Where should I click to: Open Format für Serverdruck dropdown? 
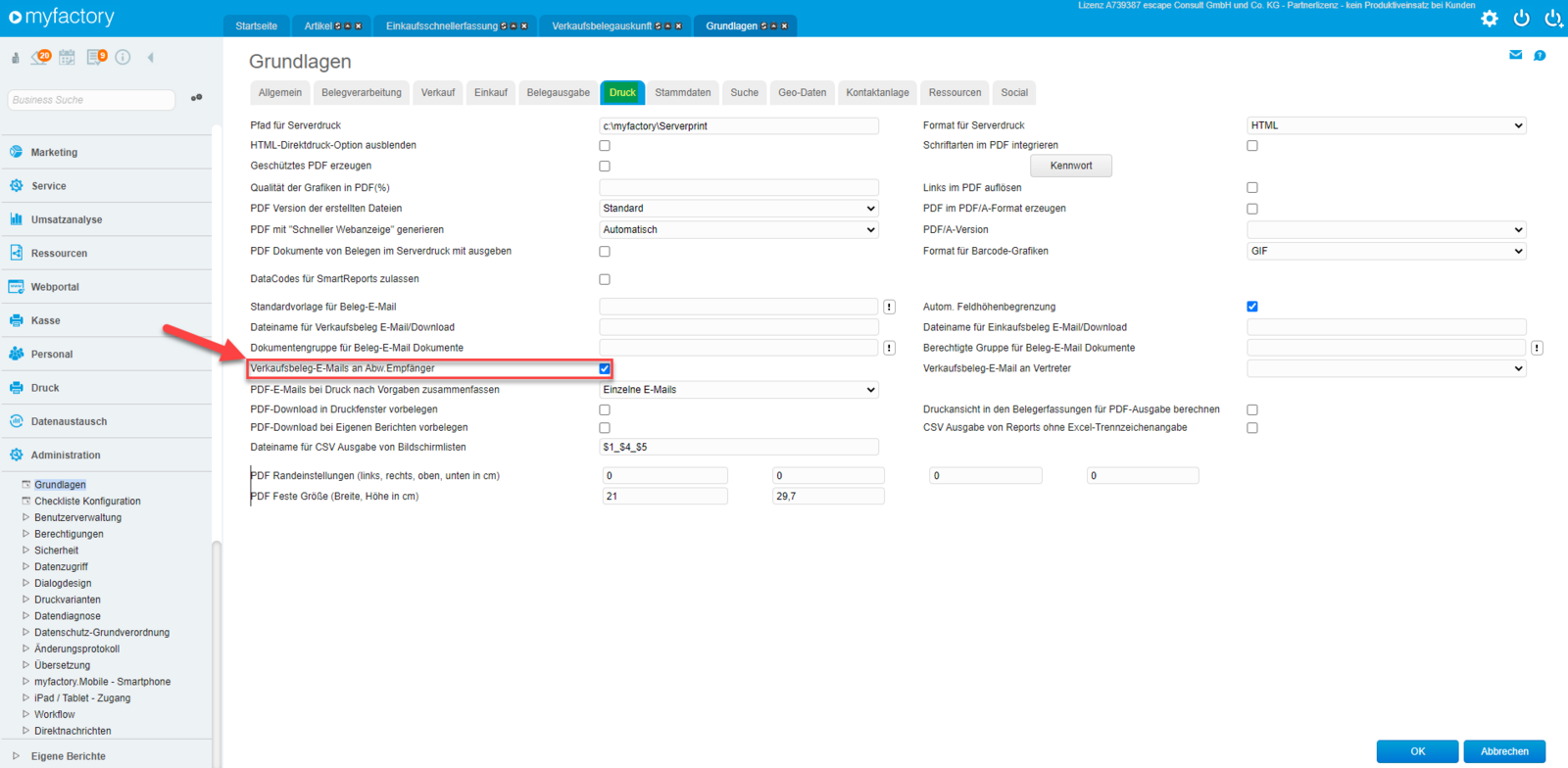point(1387,125)
